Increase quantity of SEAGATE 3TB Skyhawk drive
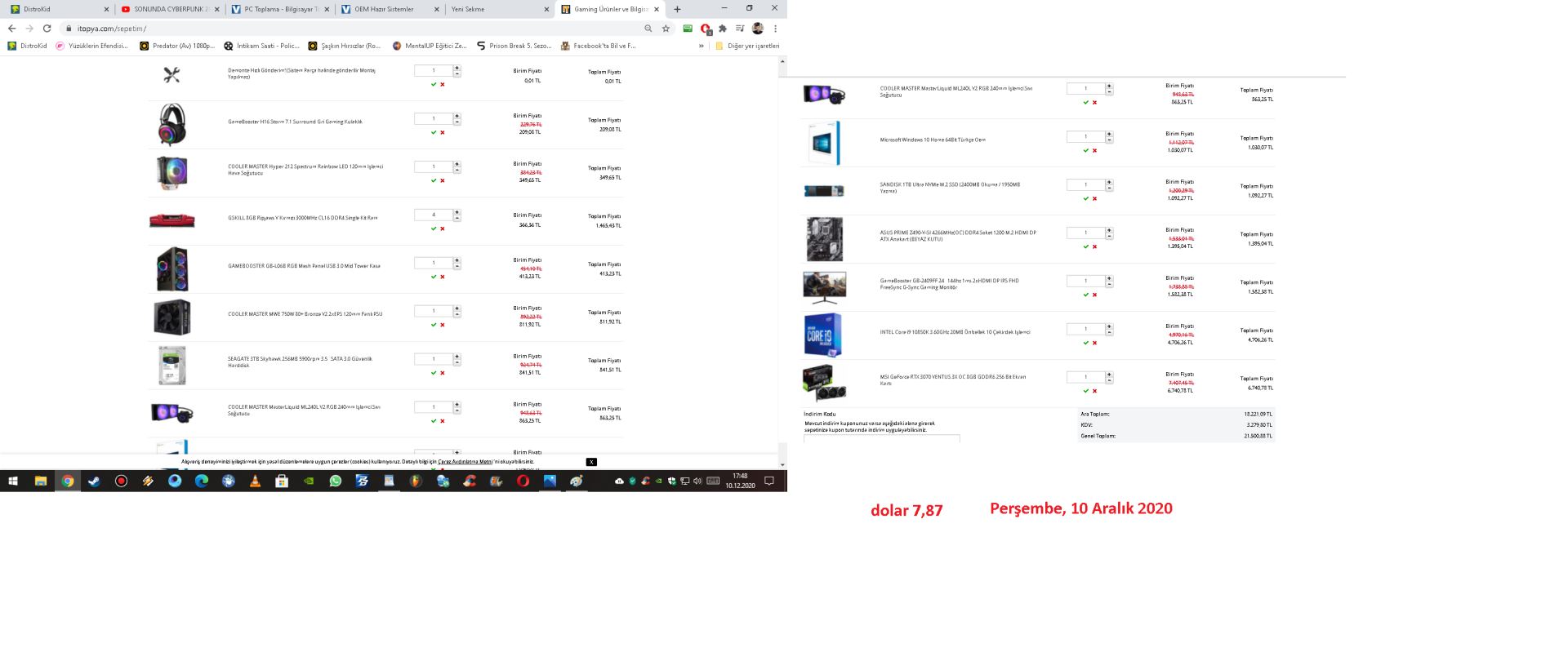The width and height of the screenshot is (1568, 670). (457, 357)
